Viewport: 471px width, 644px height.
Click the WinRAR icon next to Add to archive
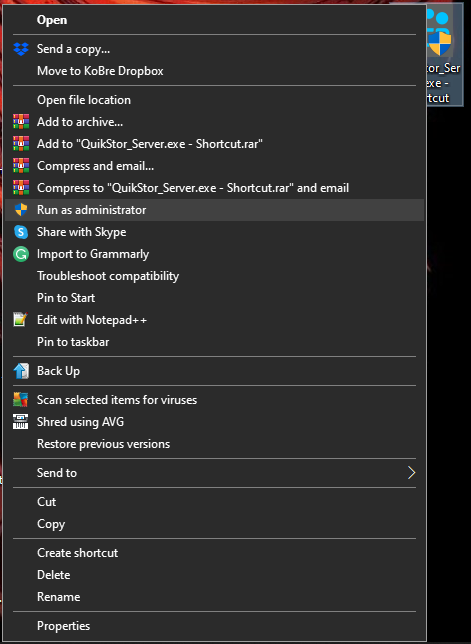[x=21, y=122]
